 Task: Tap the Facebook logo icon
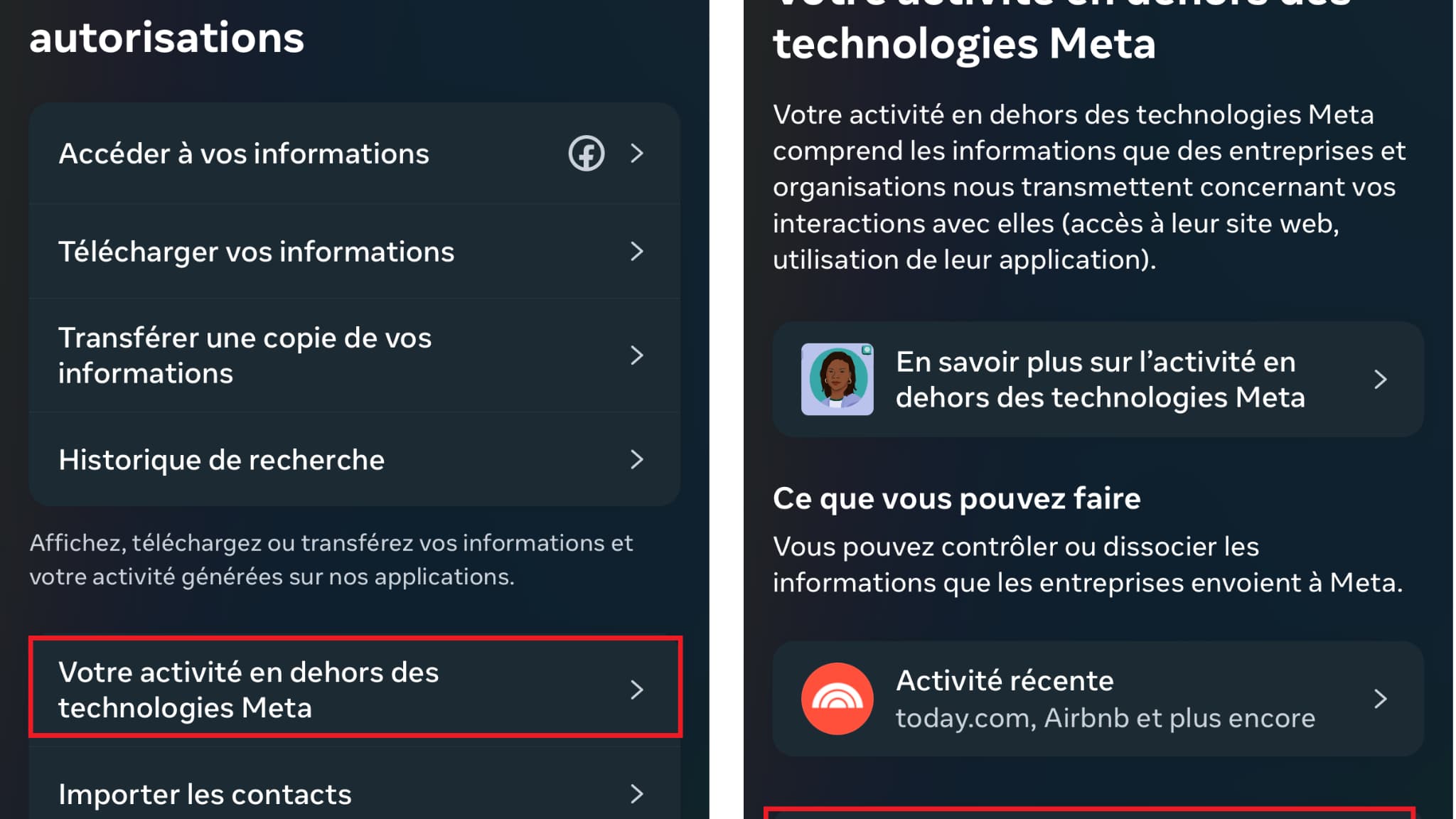pyautogui.click(x=586, y=153)
